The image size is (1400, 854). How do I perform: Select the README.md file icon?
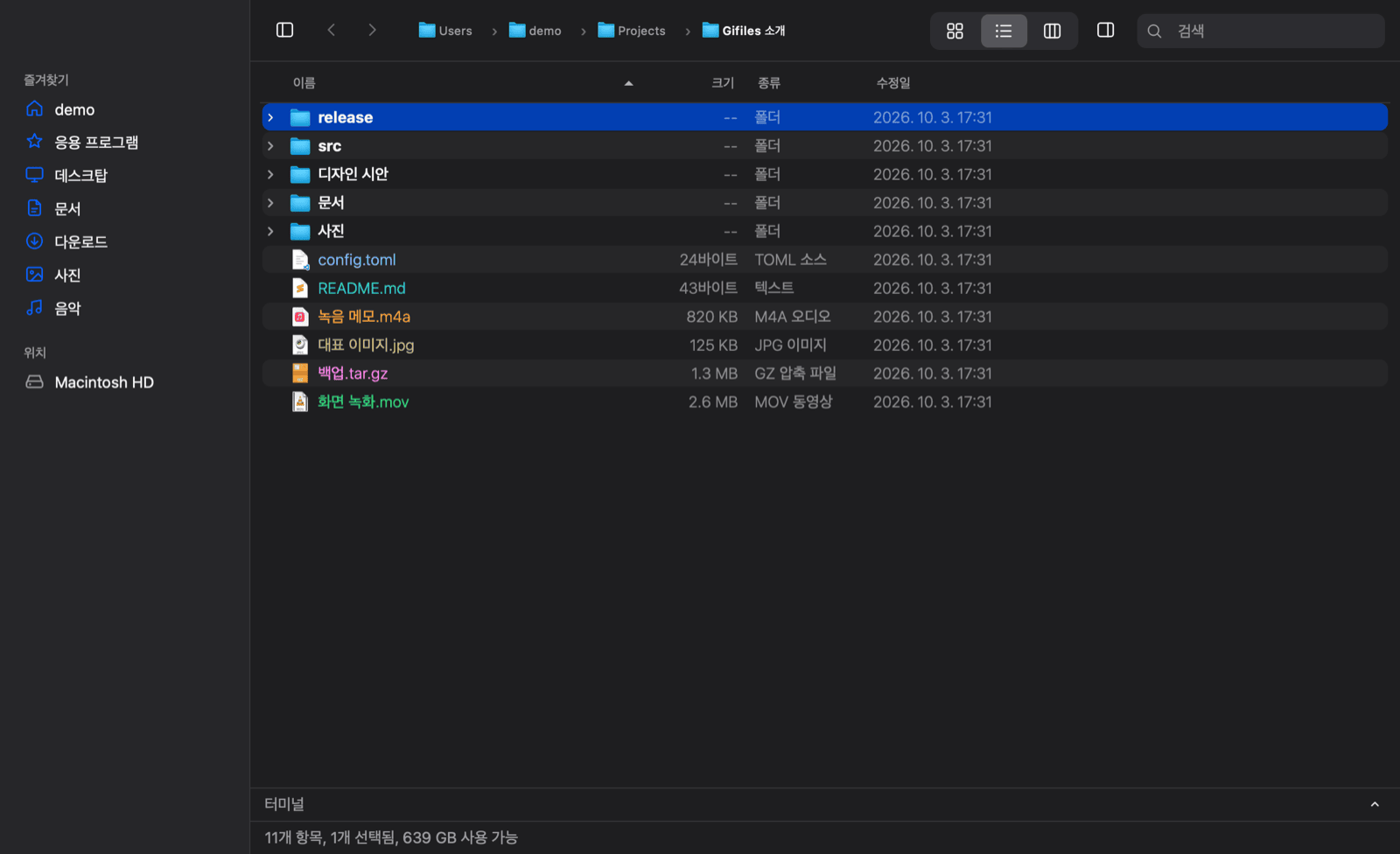click(300, 288)
